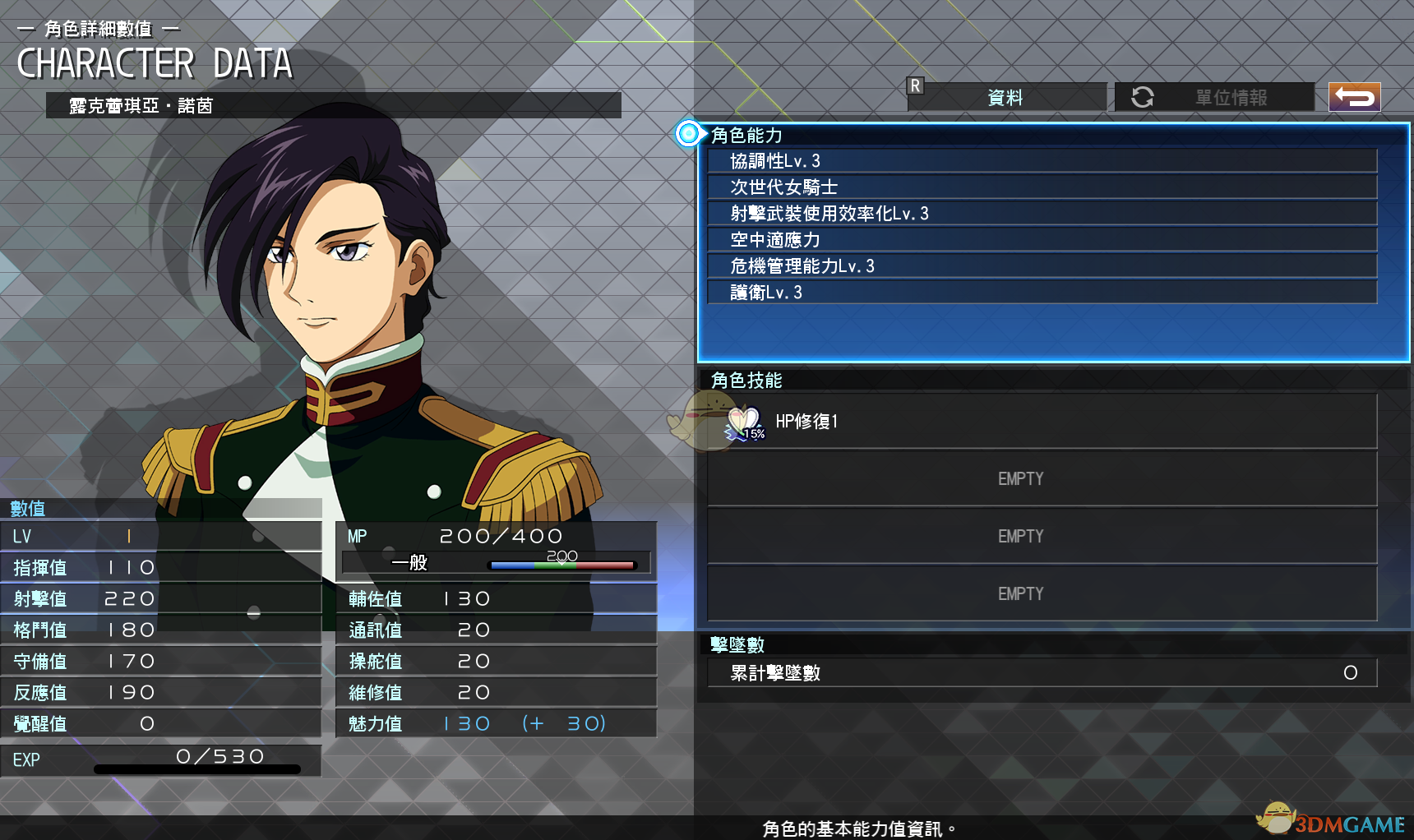This screenshot has height=840, width=1414.
Task: Select the 空中適應力 ability row
Action: pyautogui.click(x=1042, y=239)
